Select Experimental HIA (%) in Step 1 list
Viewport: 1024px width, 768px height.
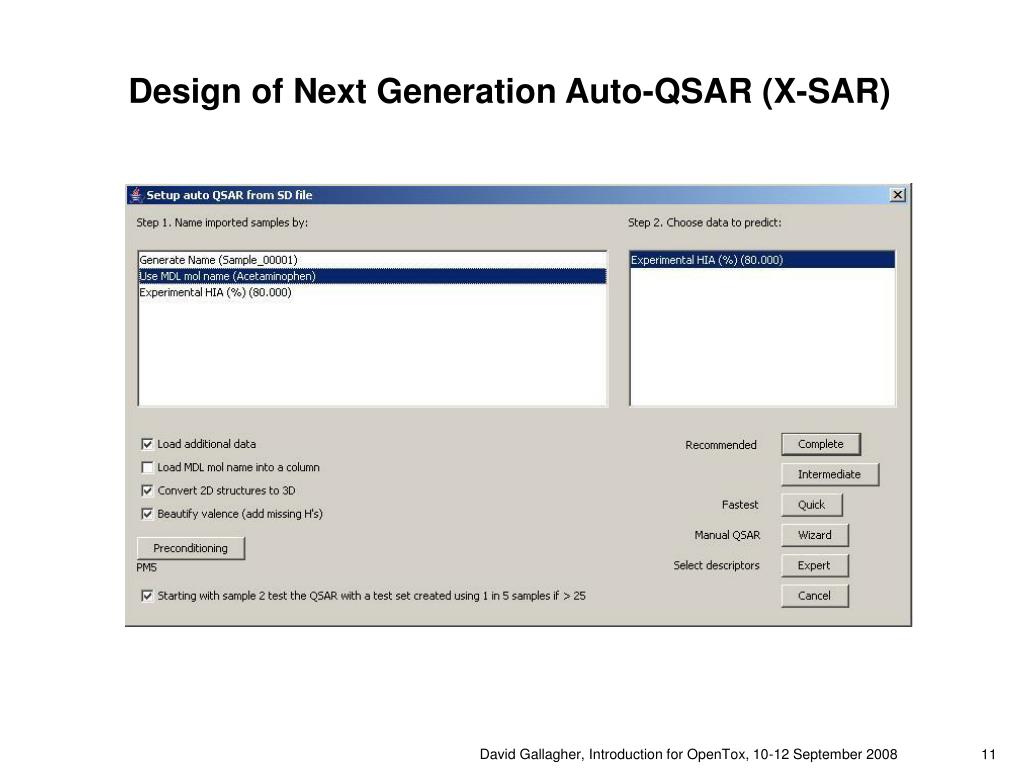click(372, 293)
